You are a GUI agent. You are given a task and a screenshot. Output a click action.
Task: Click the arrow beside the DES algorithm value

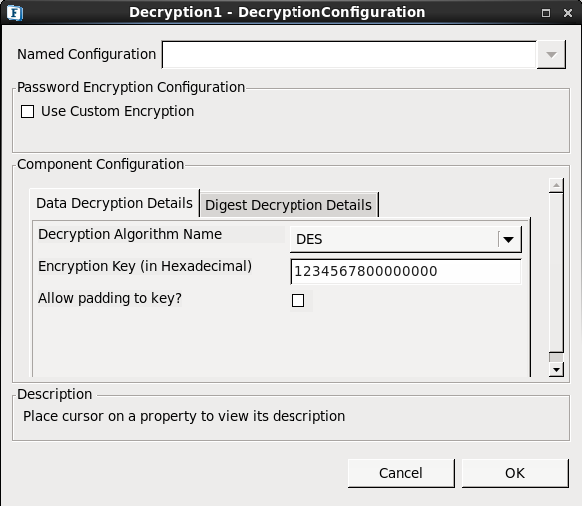coord(509,239)
